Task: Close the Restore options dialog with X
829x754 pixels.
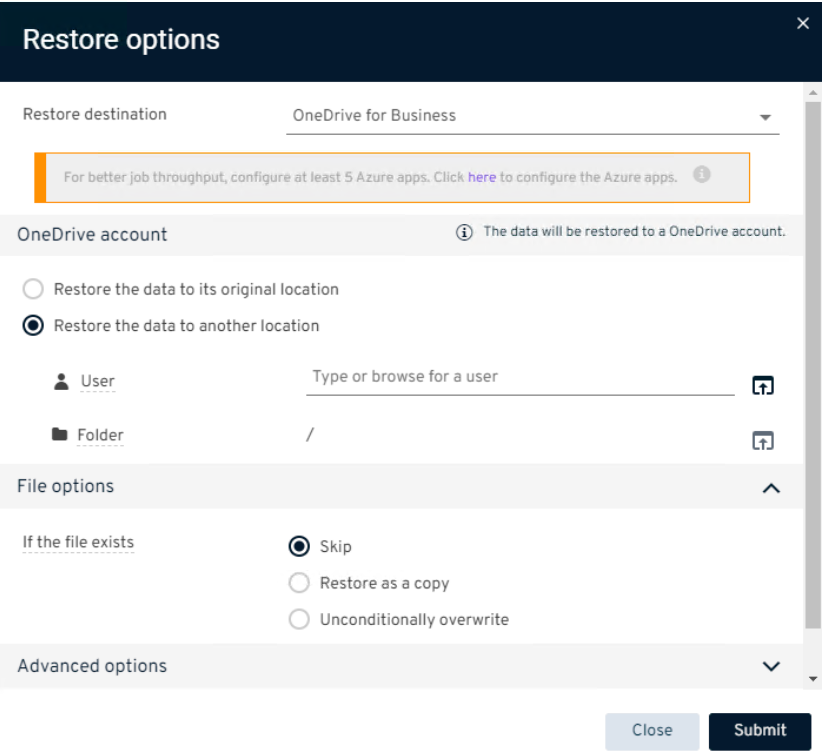Action: click(x=803, y=24)
